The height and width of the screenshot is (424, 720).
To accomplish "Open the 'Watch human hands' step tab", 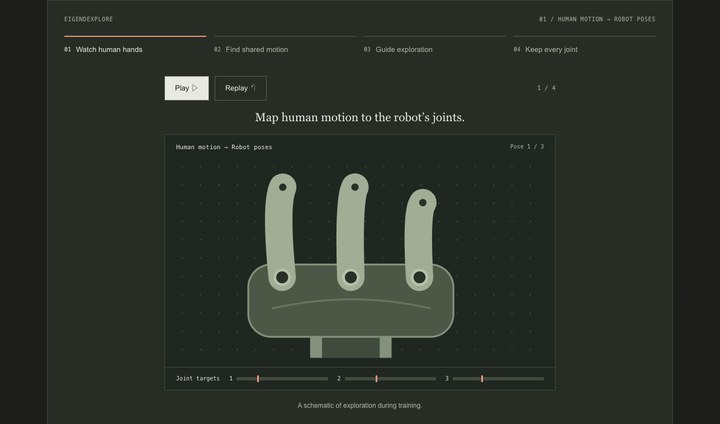I will coord(135,45).
